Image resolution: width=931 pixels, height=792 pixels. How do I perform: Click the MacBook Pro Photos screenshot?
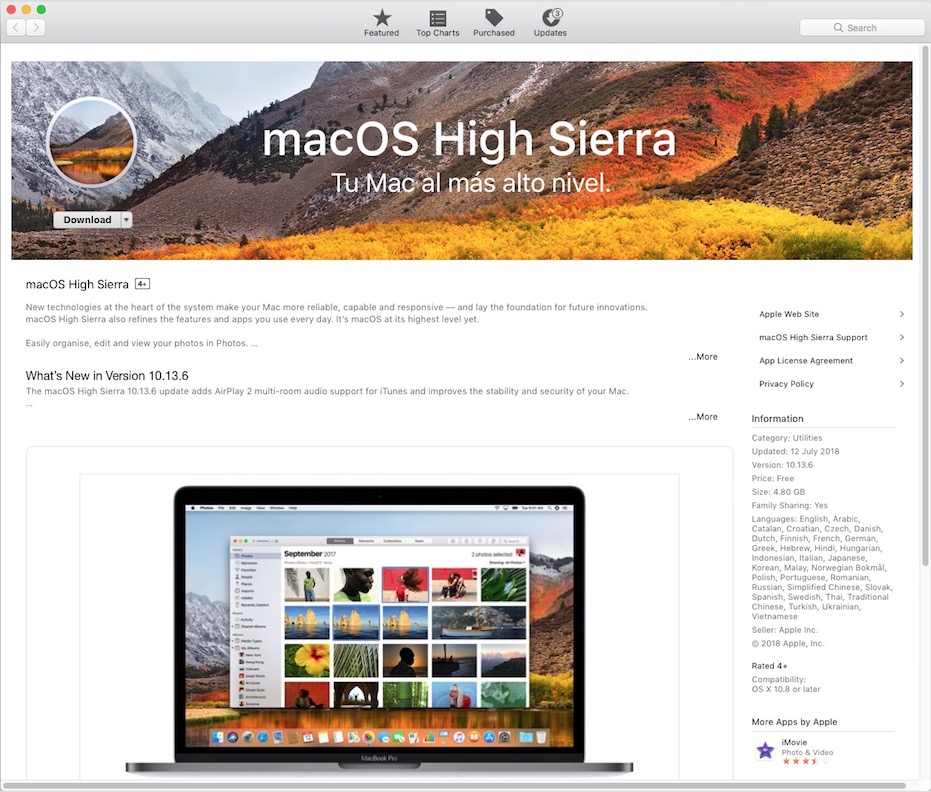point(379,628)
